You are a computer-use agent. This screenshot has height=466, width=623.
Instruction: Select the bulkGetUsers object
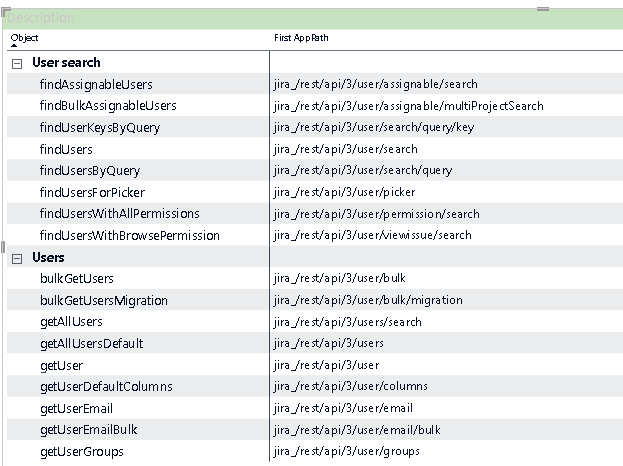tap(77, 278)
